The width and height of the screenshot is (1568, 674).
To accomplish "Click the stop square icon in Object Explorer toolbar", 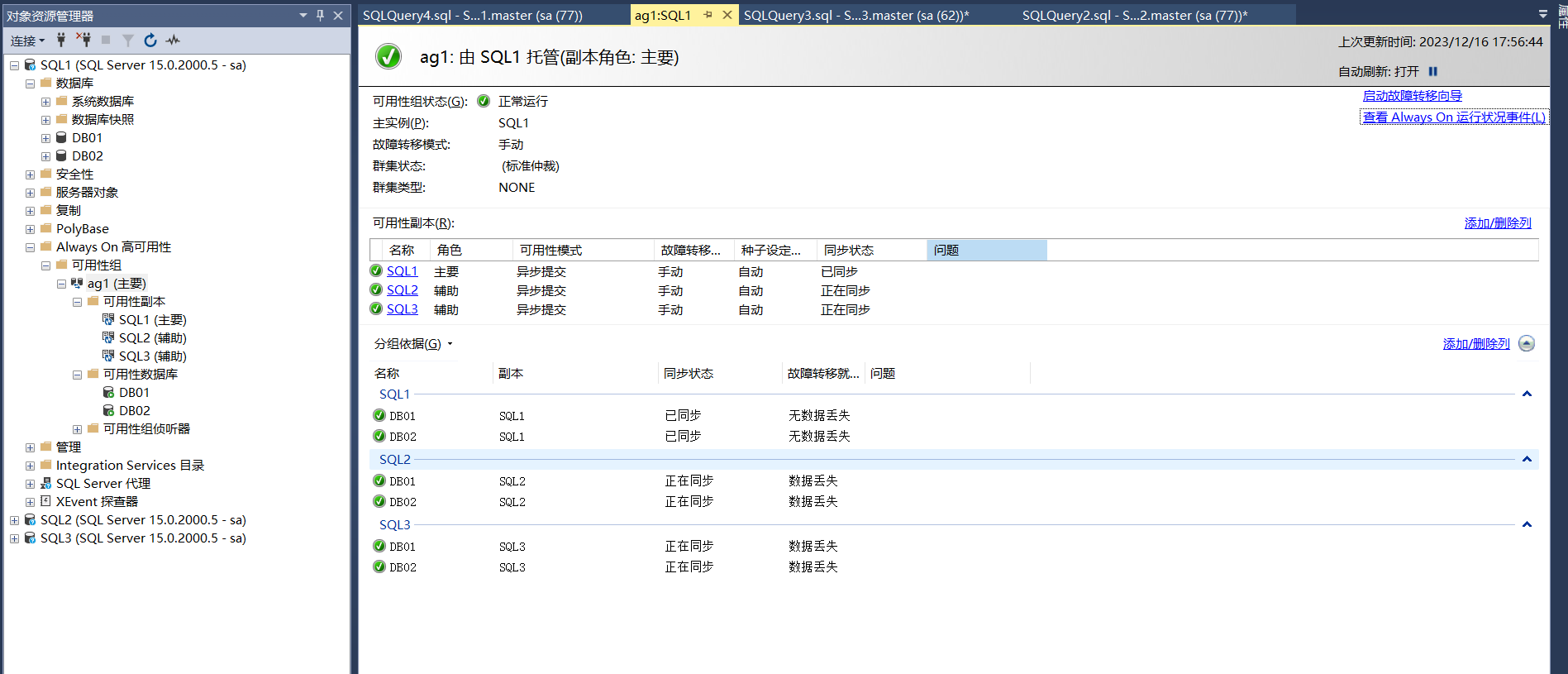I will [x=106, y=40].
